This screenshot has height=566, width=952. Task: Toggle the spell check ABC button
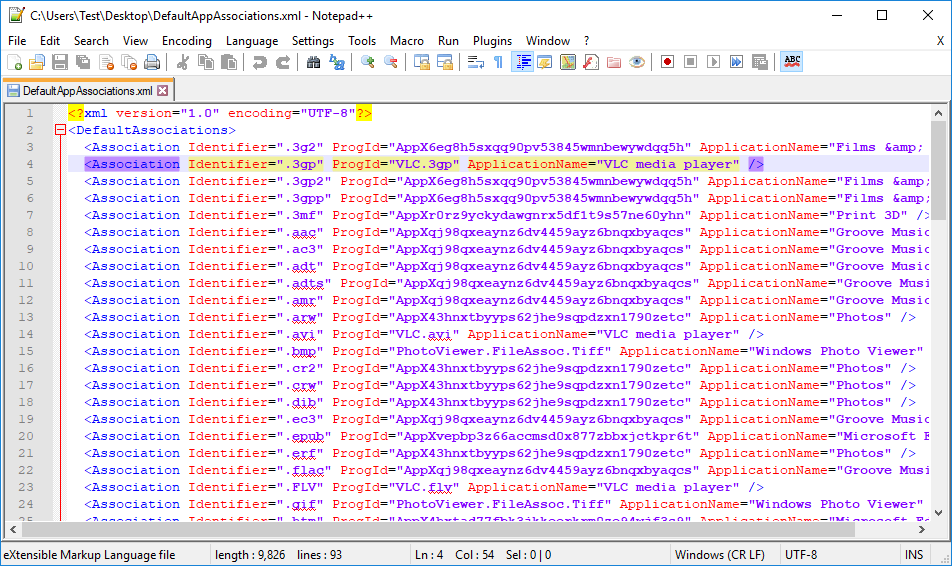[x=792, y=62]
